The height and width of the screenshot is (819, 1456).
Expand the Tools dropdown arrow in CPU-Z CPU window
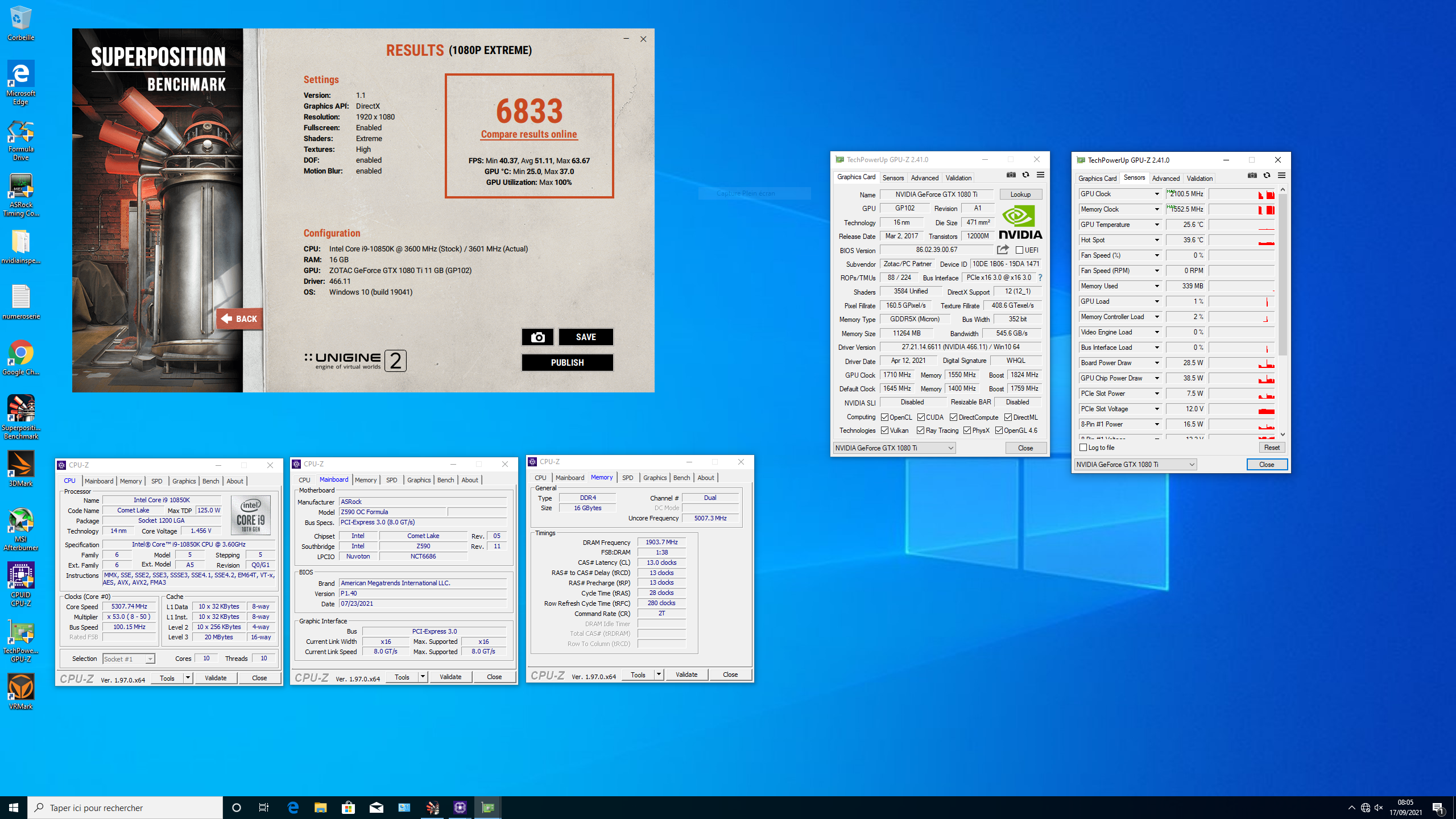click(188, 678)
